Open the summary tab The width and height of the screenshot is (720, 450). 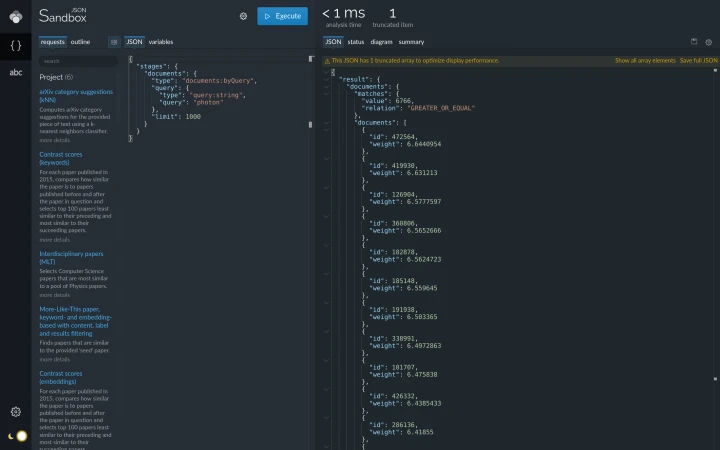411,42
